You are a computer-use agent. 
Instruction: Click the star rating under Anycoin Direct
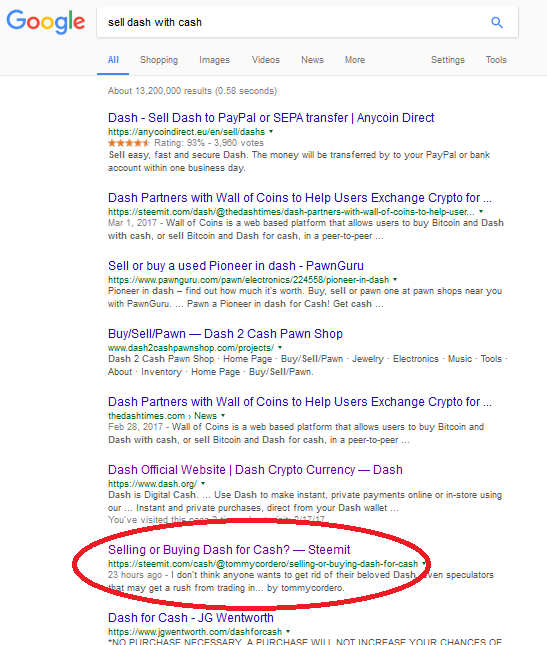click(x=128, y=143)
